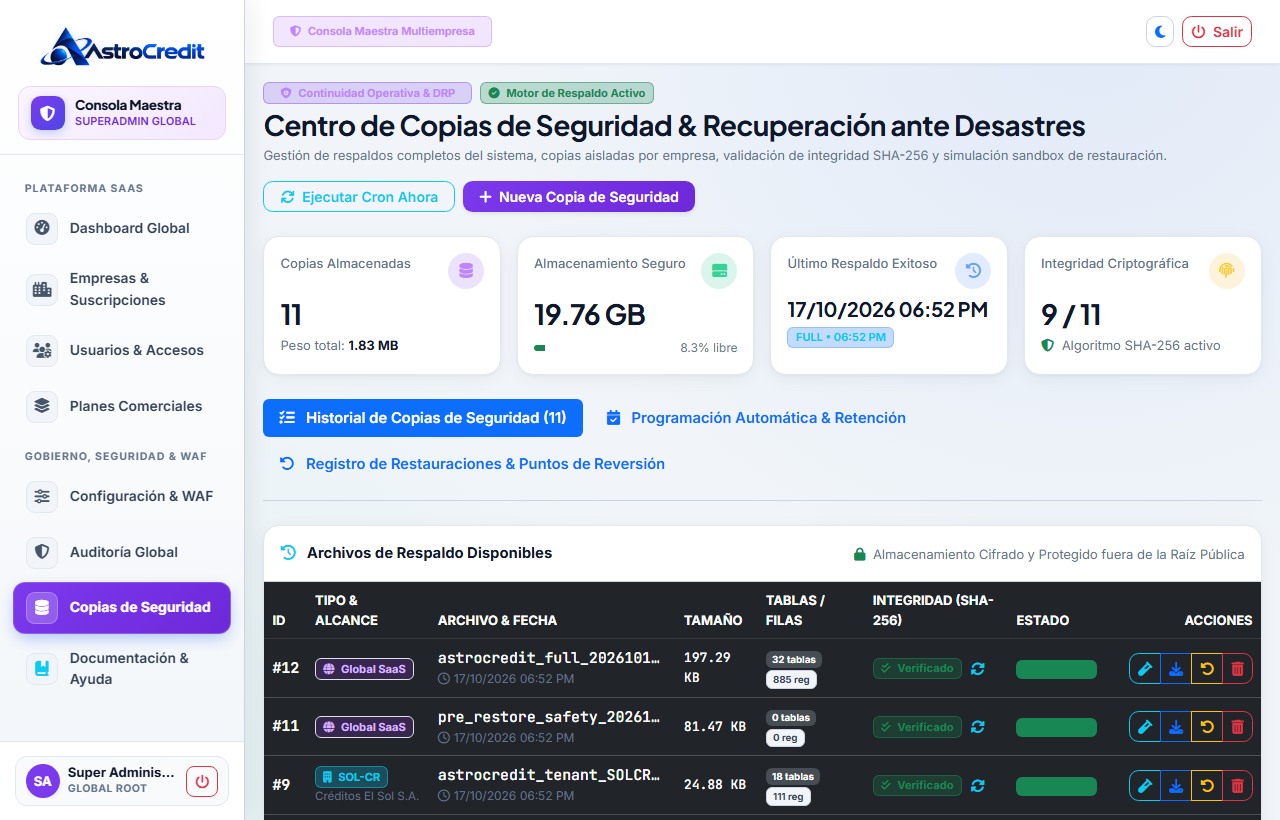
Task: Download backup #9 file
Action: click(1176, 785)
